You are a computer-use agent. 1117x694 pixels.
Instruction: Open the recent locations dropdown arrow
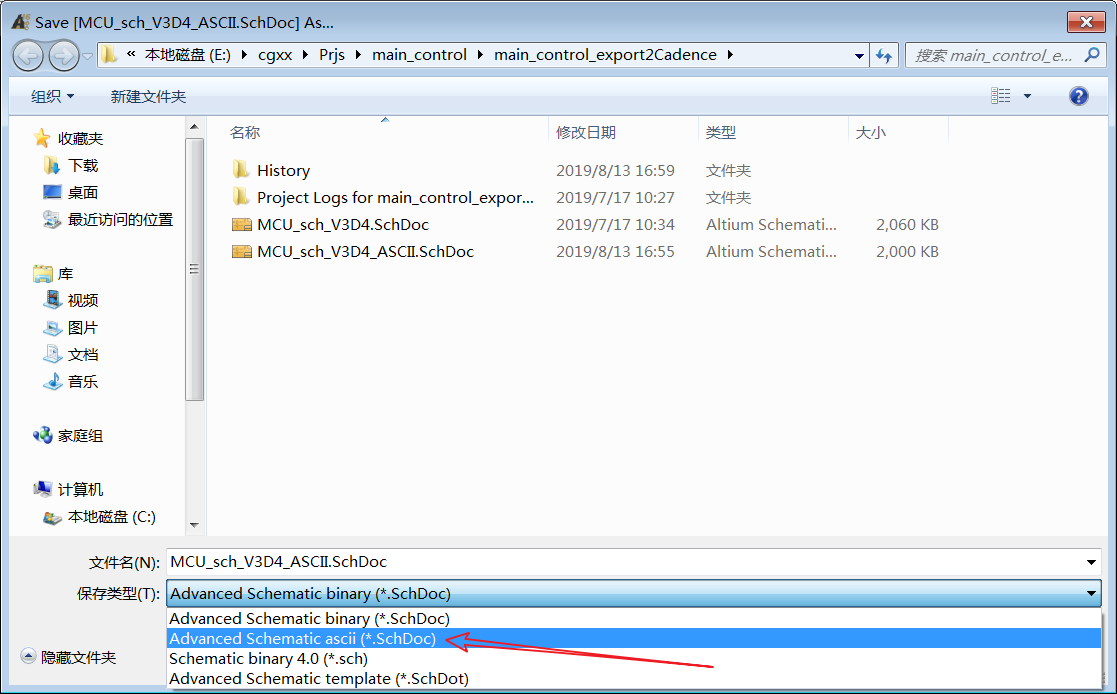(x=88, y=56)
